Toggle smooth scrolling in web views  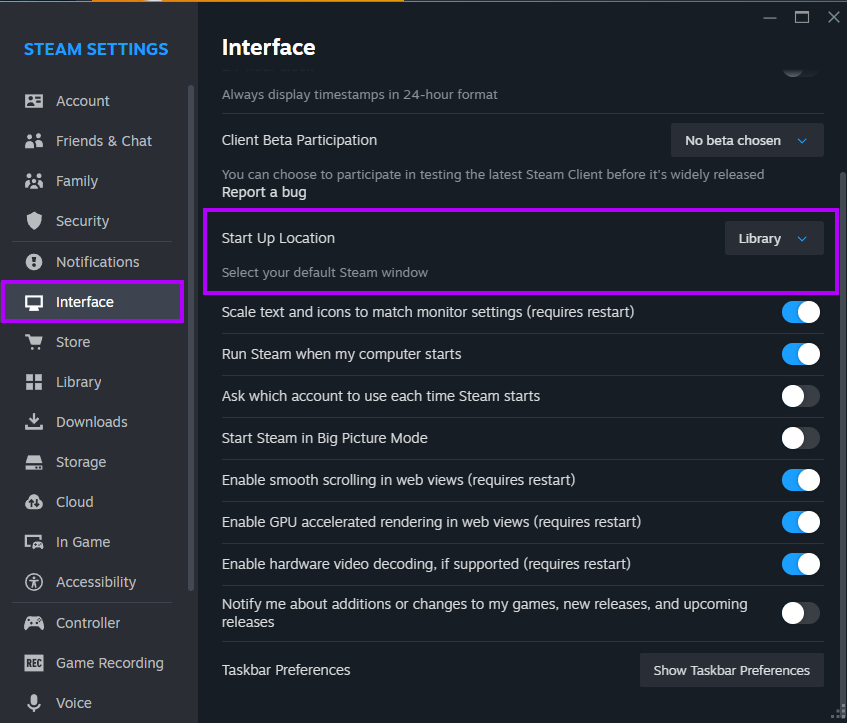[x=801, y=480]
